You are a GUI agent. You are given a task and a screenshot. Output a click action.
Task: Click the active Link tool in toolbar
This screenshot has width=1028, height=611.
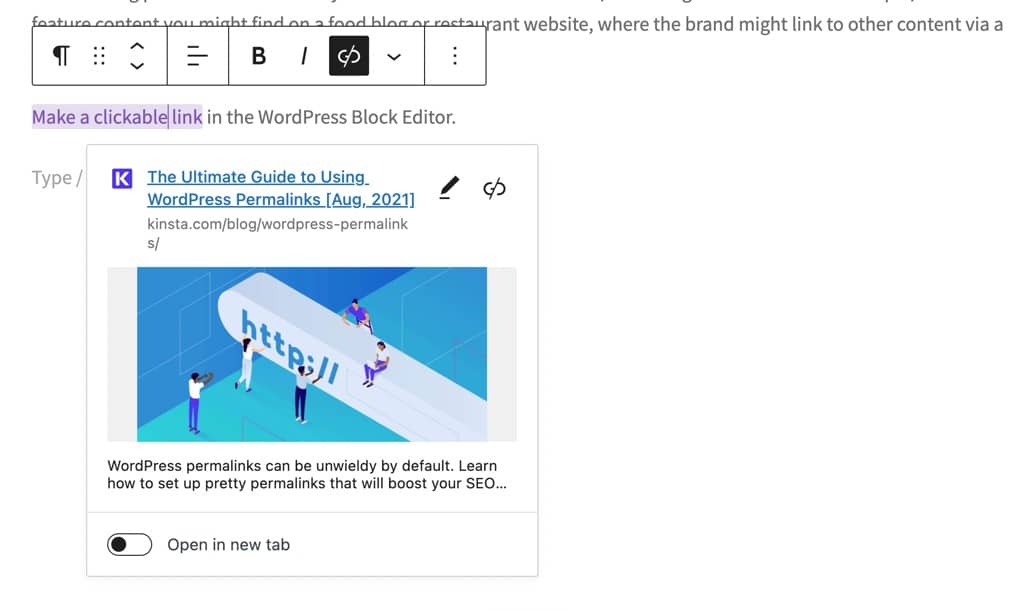(x=348, y=56)
